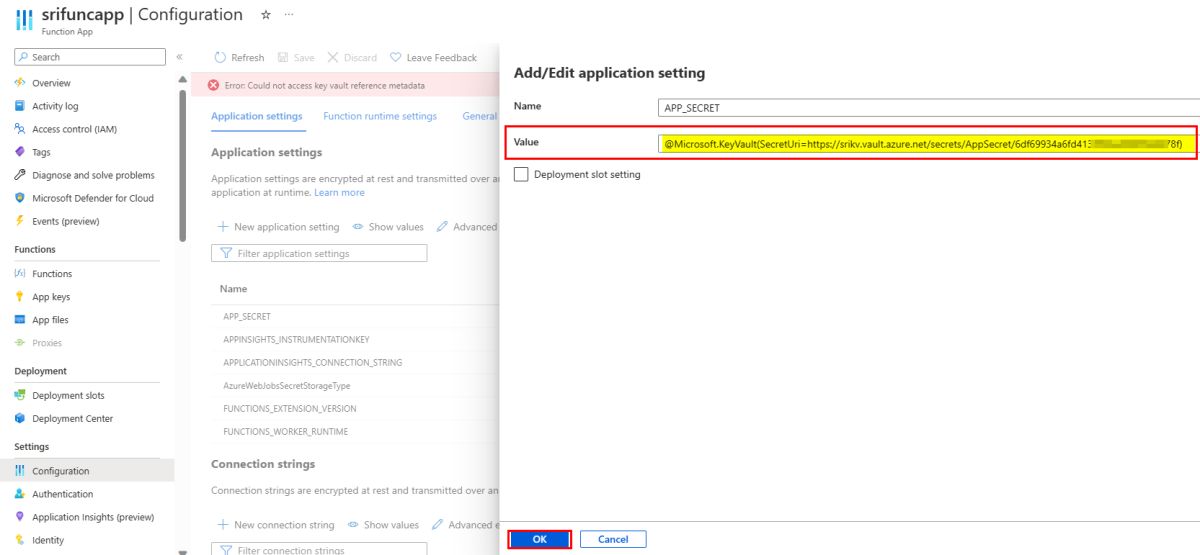Image resolution: width=1200 pixels, height=555 pixels.
Task: Click the Configuration sliders icon in sidebar
Action: click(20, 471)
